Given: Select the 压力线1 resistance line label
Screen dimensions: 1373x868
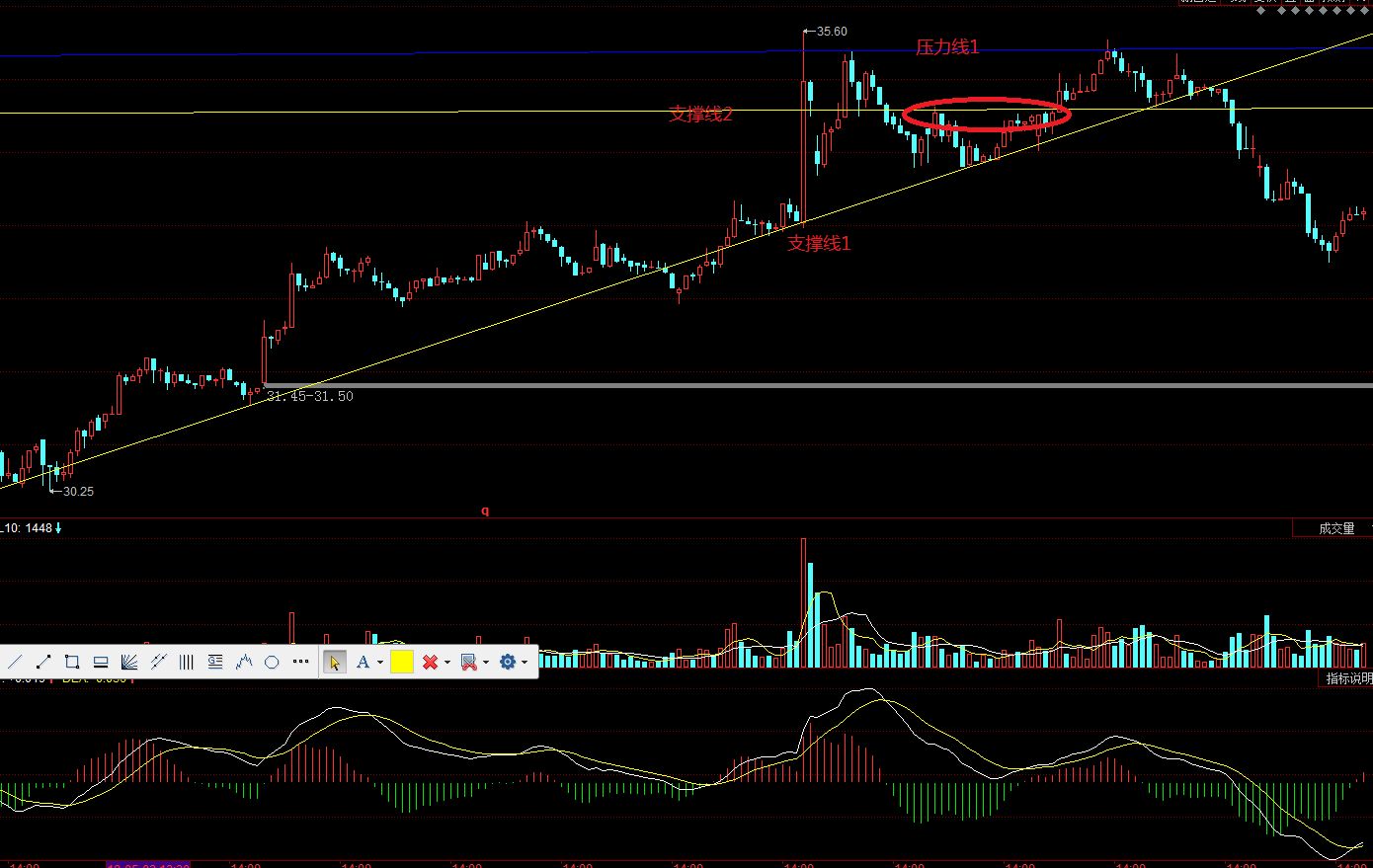Looking at the screenshot, I should [947, 46].
